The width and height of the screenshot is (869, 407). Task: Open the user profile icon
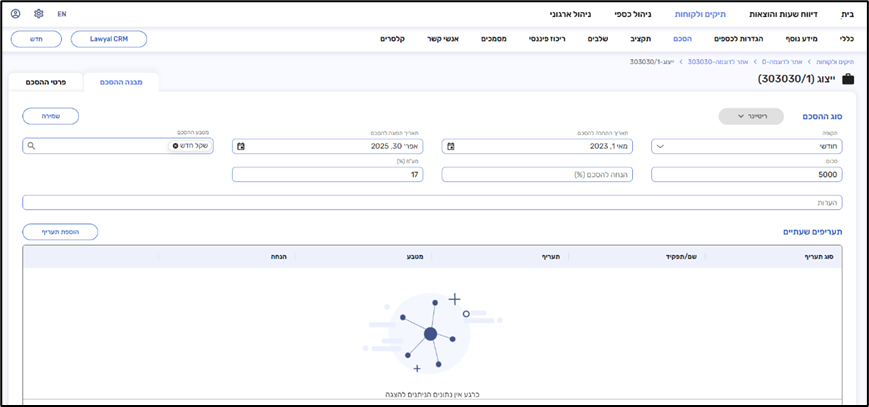pyautogui.click(x=15, y=14)
